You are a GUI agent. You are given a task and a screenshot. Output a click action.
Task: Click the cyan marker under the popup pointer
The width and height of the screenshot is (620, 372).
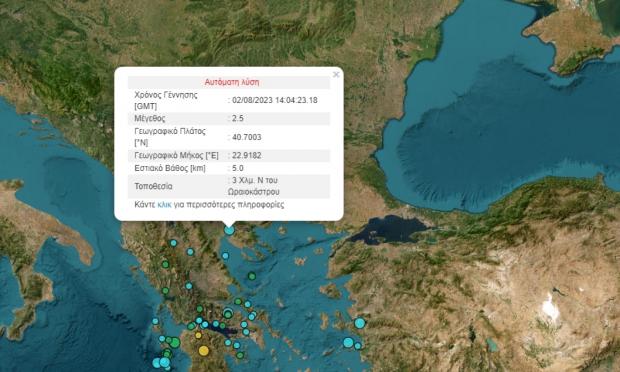coord(229,230)
